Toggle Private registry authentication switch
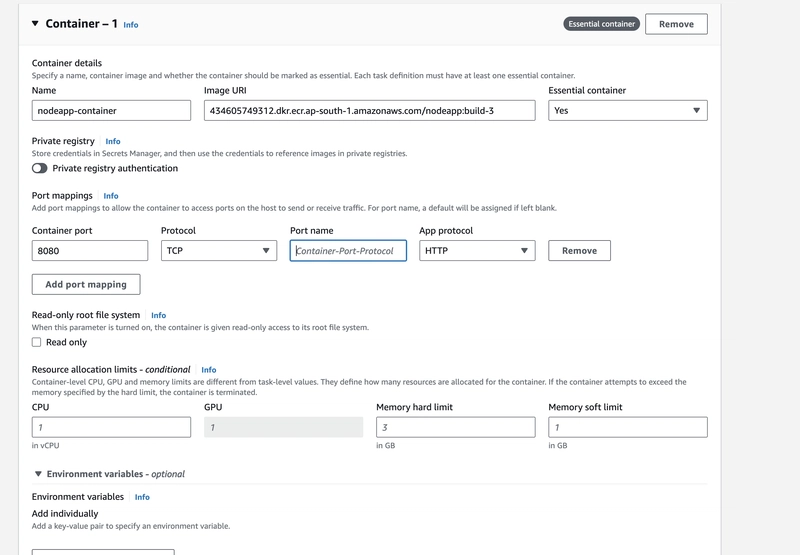Viewport: 800px width, 555px height. coord(39,168)
